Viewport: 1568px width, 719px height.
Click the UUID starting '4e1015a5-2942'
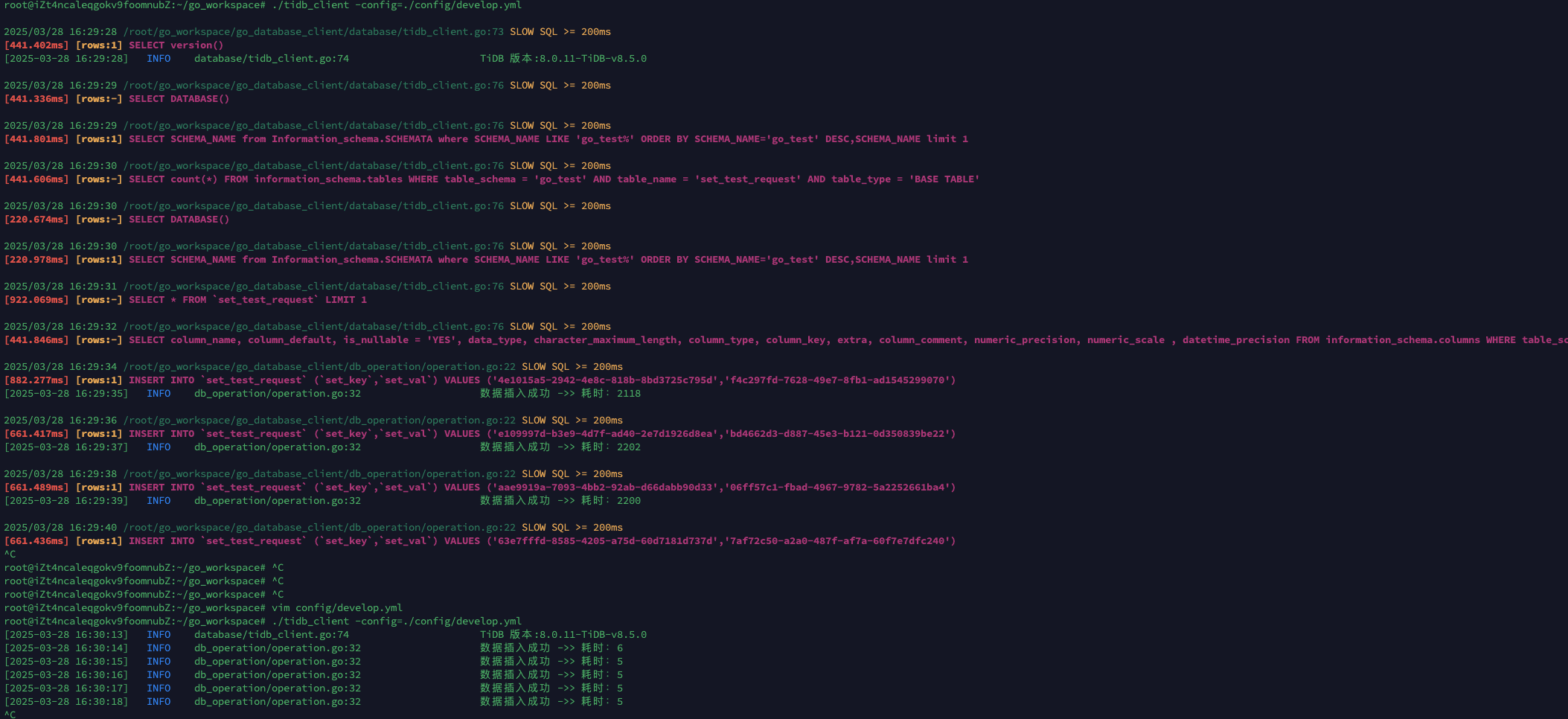click(605, 380)
